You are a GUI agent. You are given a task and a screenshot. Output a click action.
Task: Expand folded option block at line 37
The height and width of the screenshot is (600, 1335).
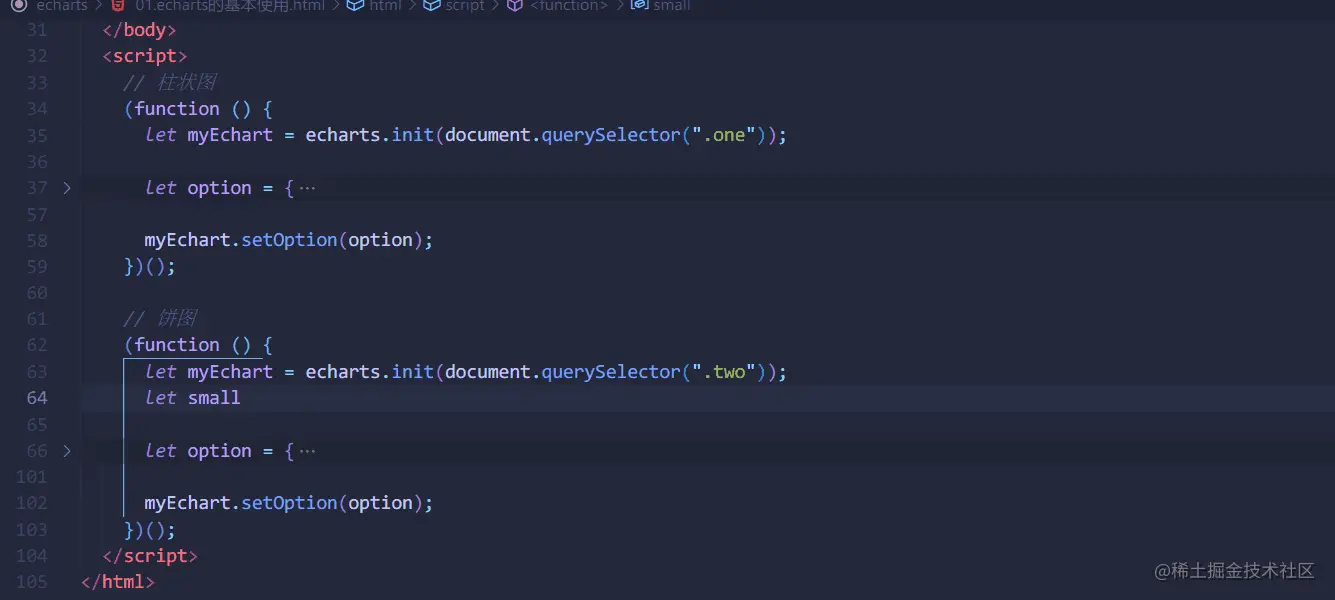point(67,188)
